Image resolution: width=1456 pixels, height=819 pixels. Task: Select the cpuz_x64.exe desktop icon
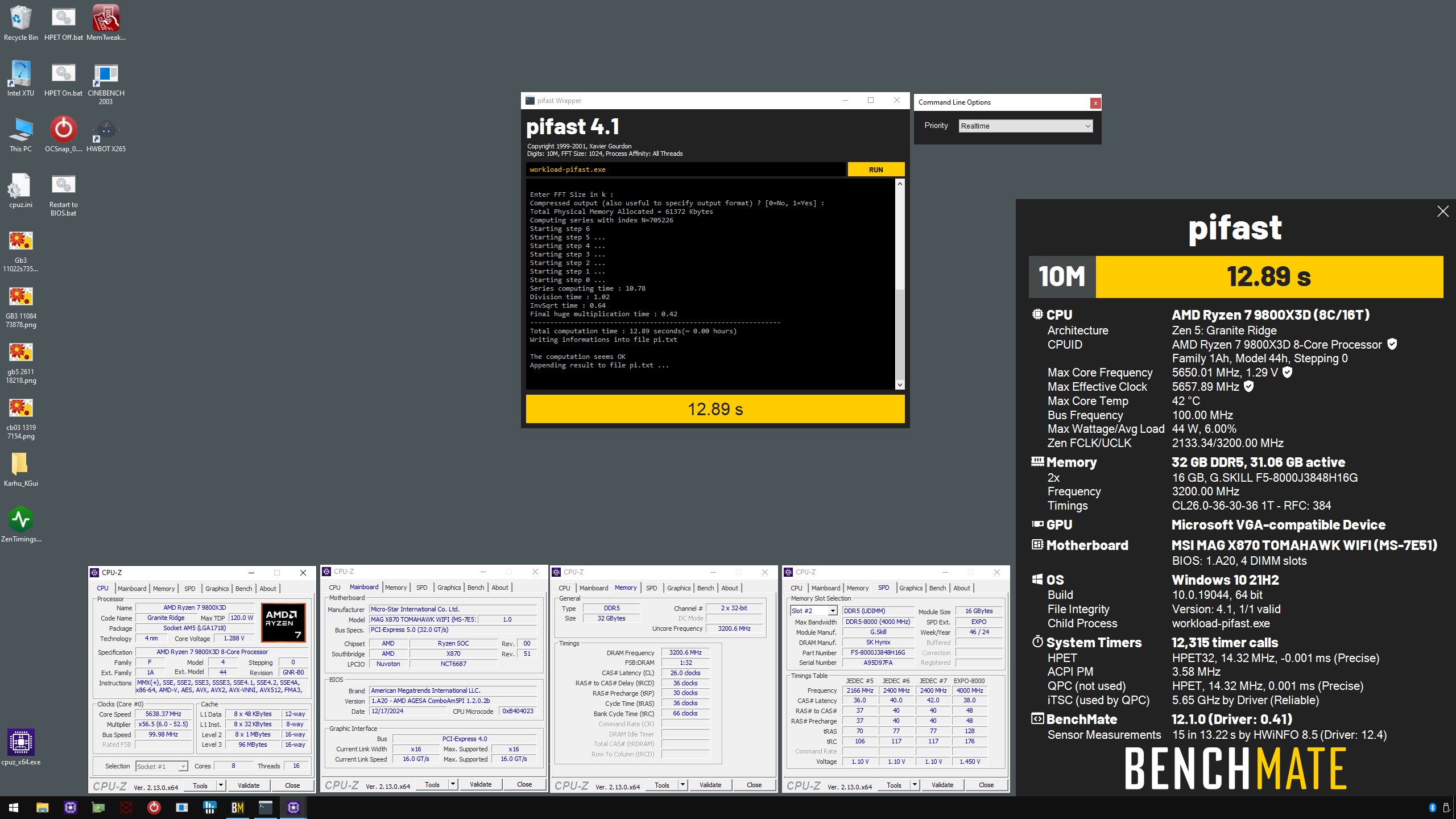(x=20, y=747)
